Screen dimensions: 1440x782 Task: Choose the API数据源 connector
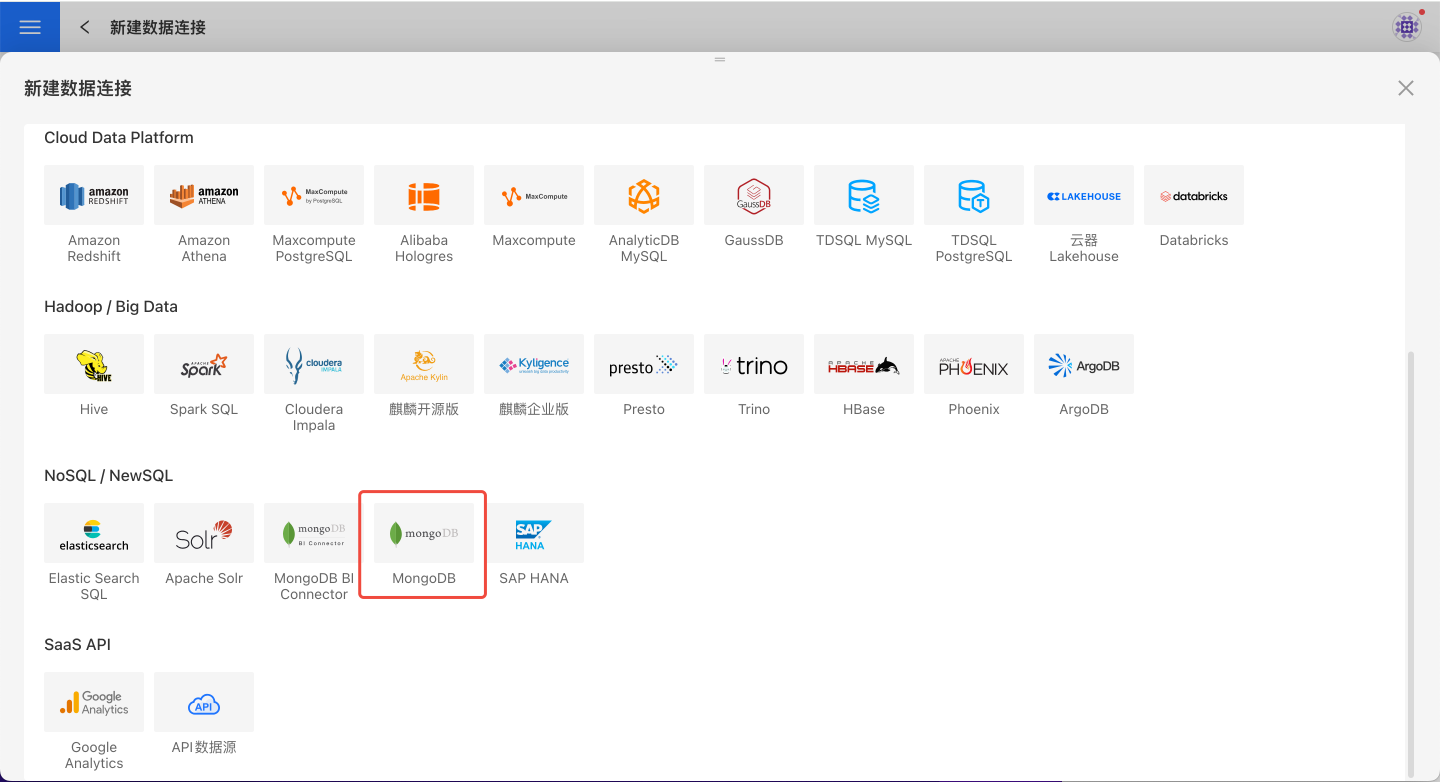[x=204, y=703]
